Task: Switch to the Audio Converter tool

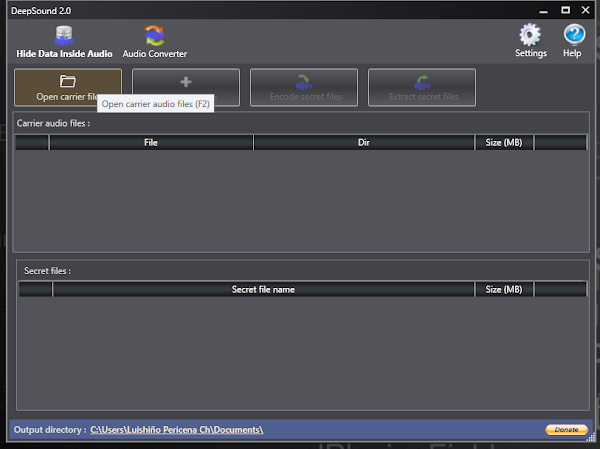Action: [x=155, y=42]
